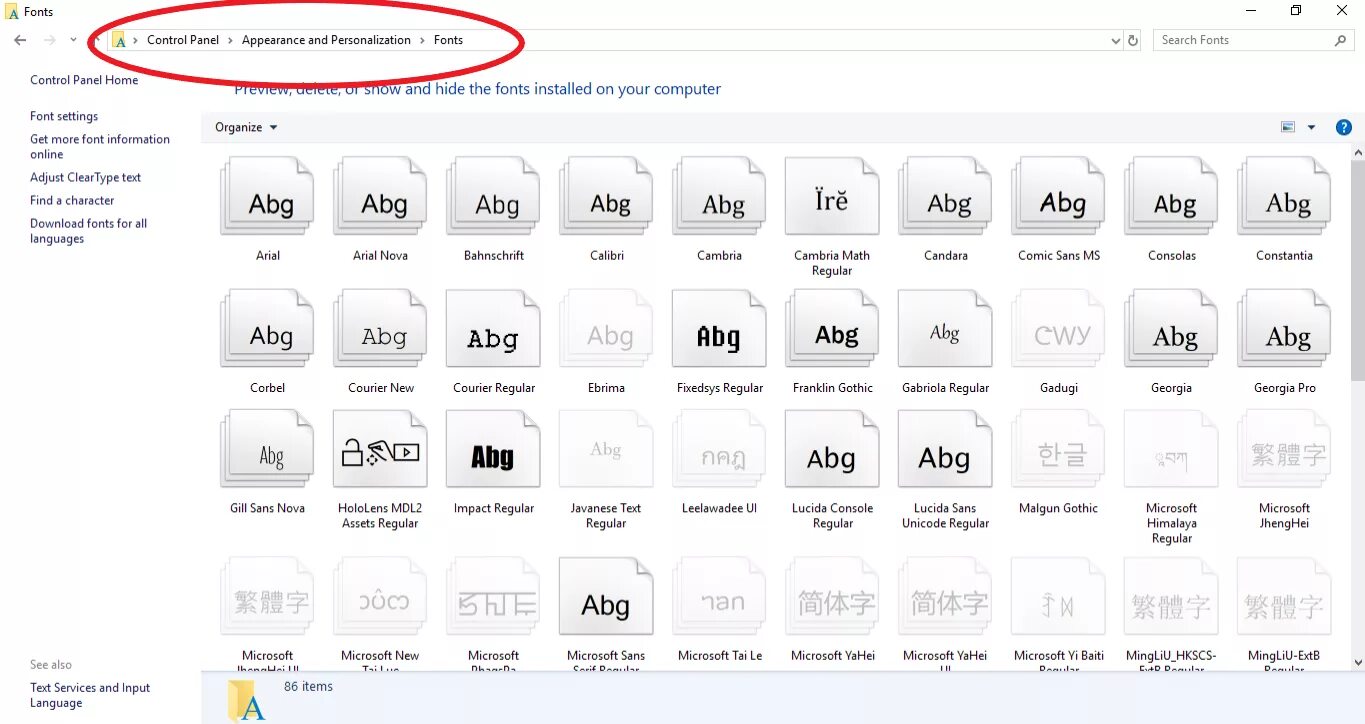Click the scrollbar down arrow
The image size is (1365, 724).
tap(1357, 662)
